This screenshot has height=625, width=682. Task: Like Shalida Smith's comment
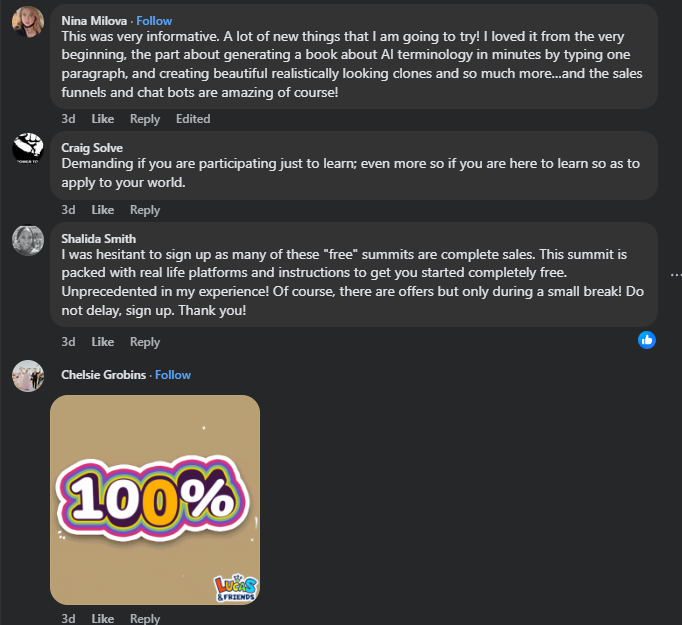click(x=103, y=342)
